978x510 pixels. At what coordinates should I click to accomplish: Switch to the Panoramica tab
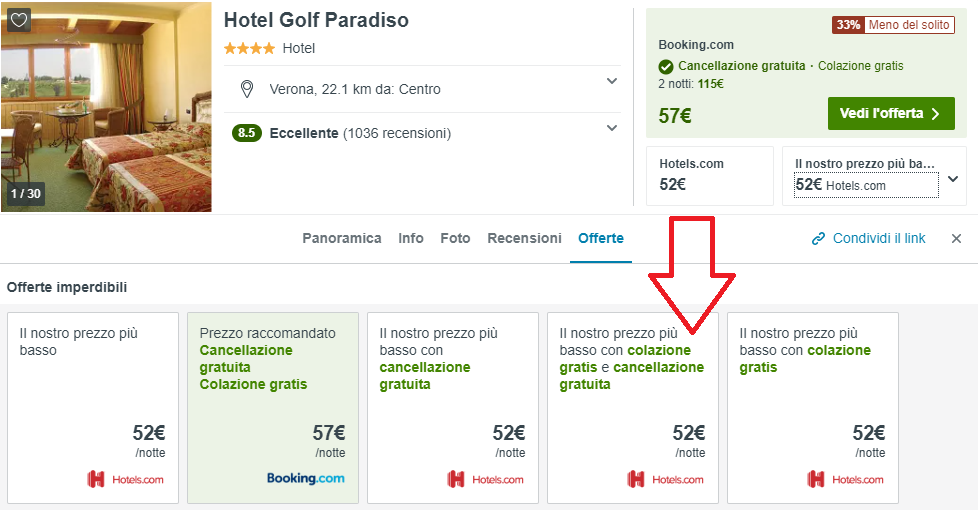(342, 239)
